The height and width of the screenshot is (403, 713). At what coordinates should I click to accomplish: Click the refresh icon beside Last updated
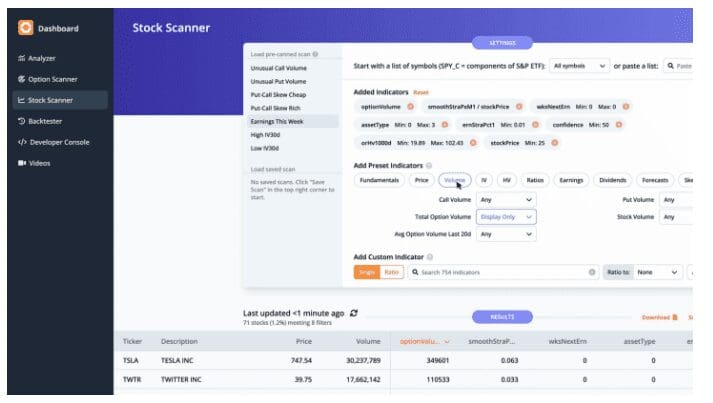click(x=354, y=313)
